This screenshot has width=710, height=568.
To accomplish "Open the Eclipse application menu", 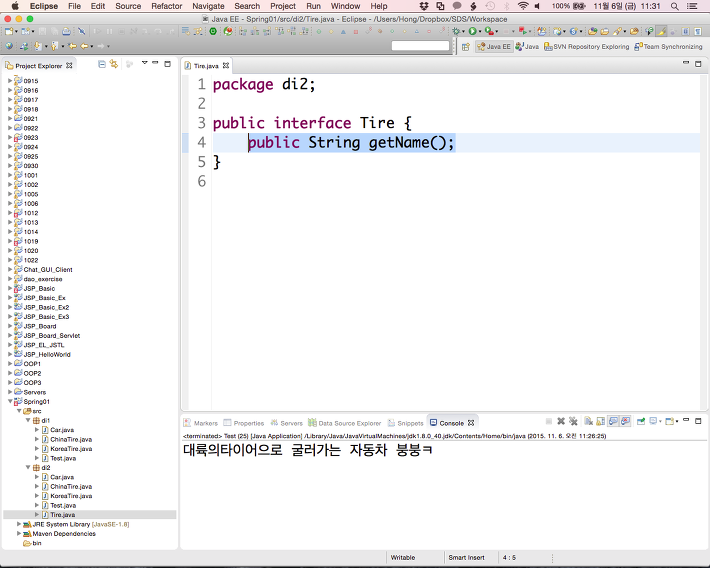I will [x=43, y=6].
